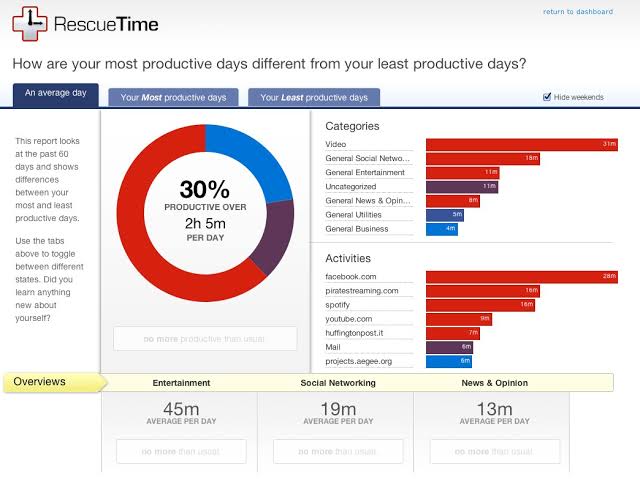Toggle the Hide weekends checkbox
The image size is (640, 479).
547,97
